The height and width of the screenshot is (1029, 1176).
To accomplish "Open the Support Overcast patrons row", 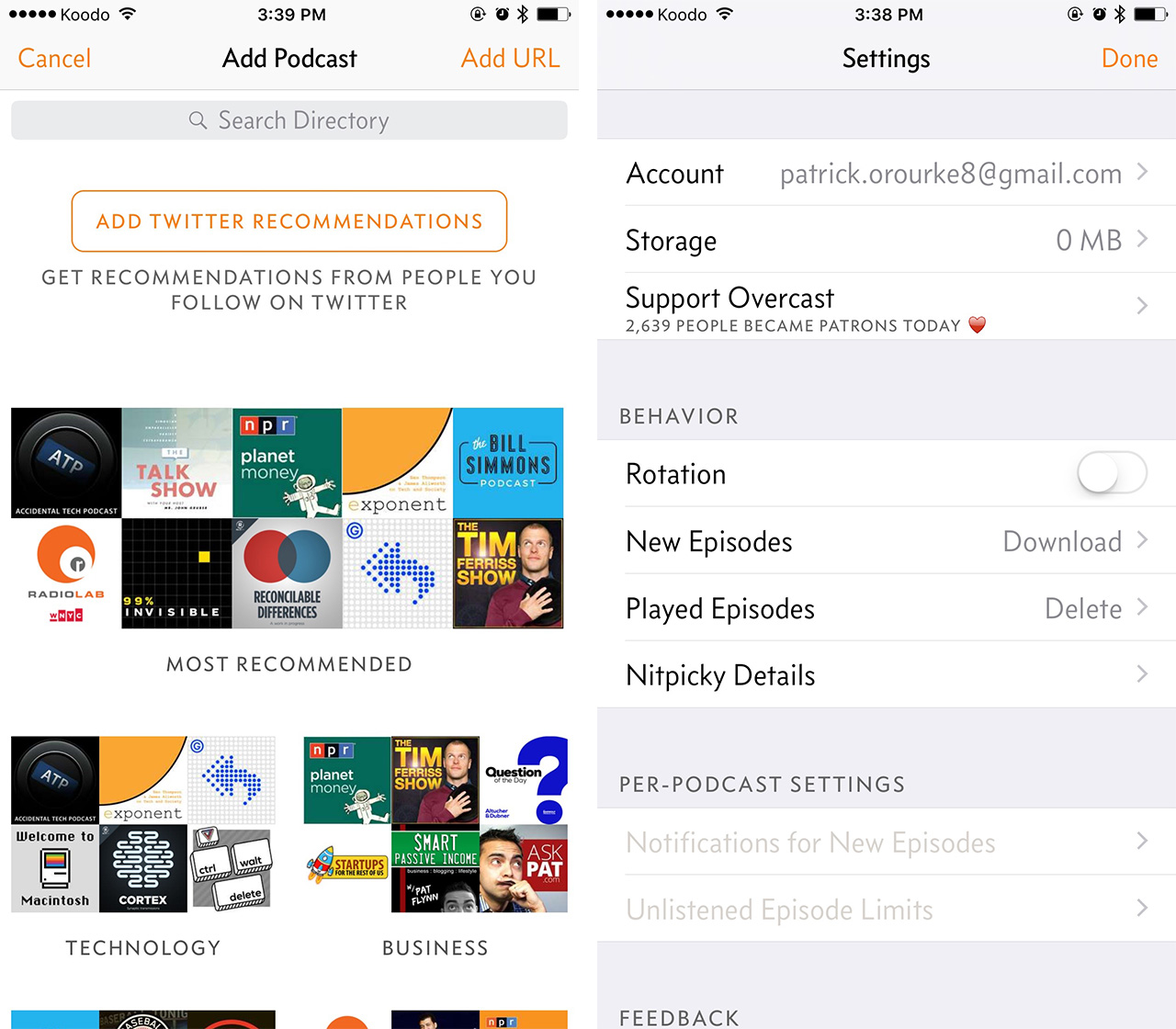I will [x=887, y=308].
